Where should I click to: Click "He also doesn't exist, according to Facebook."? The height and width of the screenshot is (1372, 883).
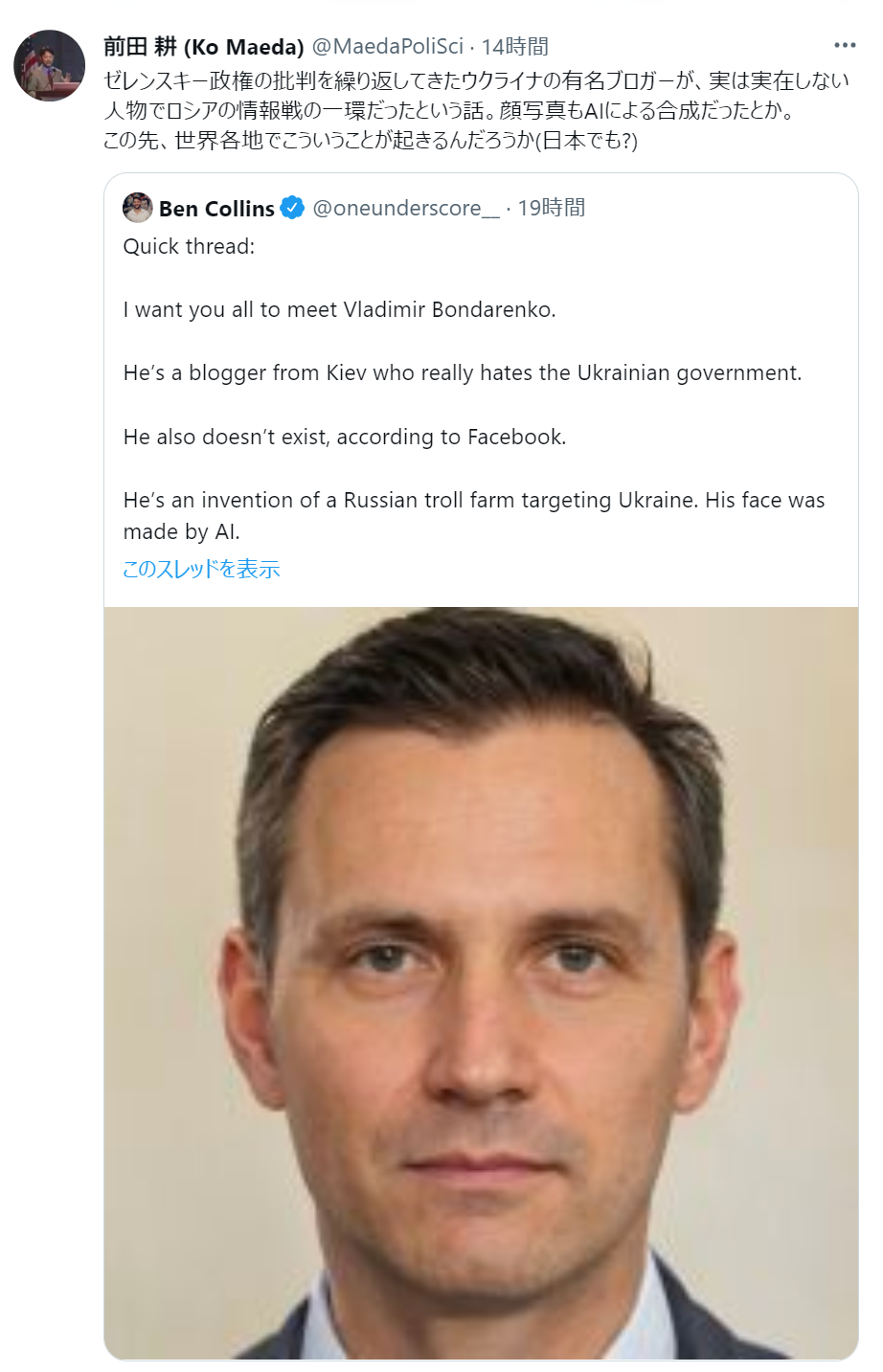(345, 437)
